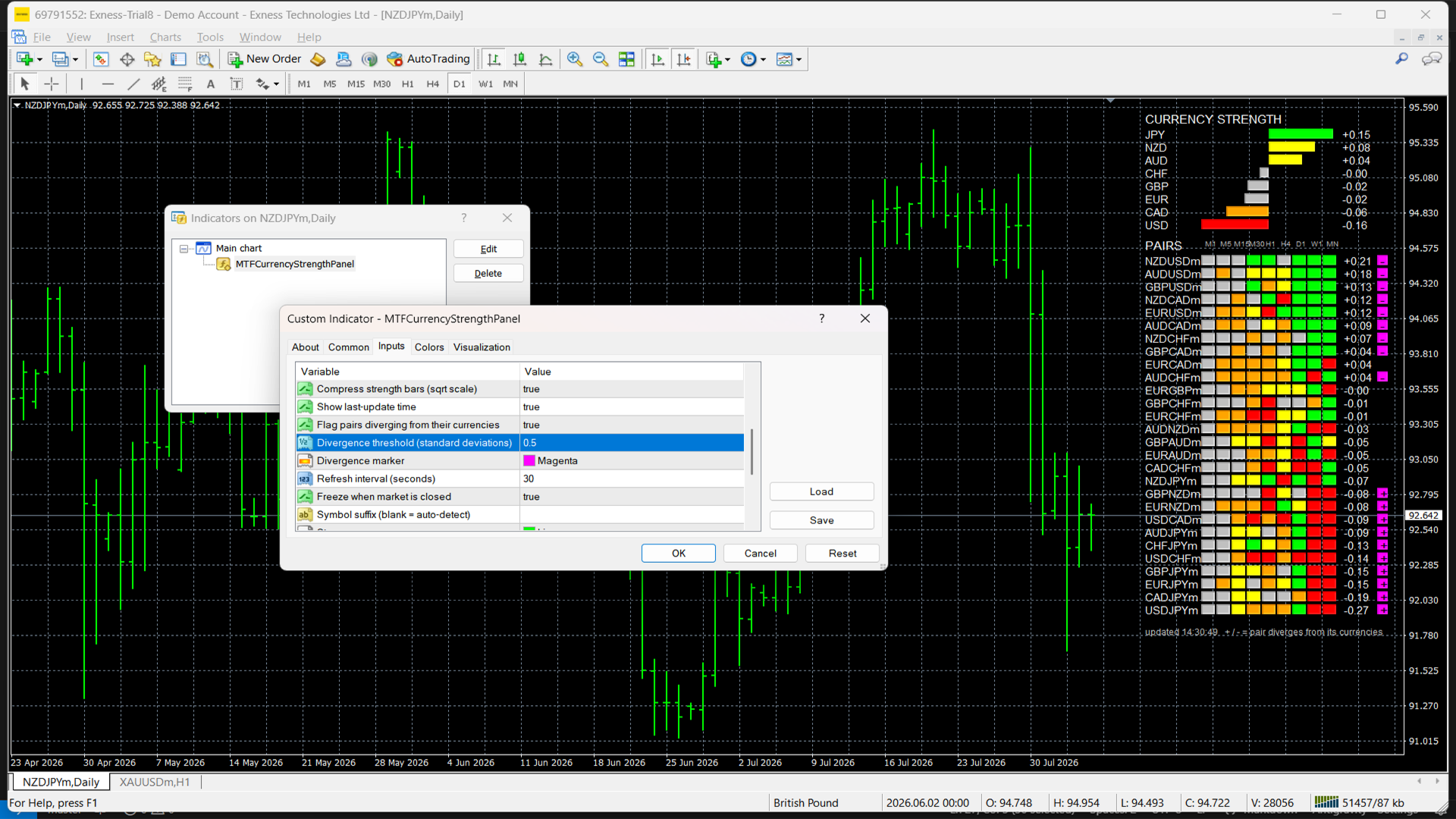Select the Fibonacci retracement tool
The height and width of the screenshot is (819, 1456).
click(x=185, y=84)
